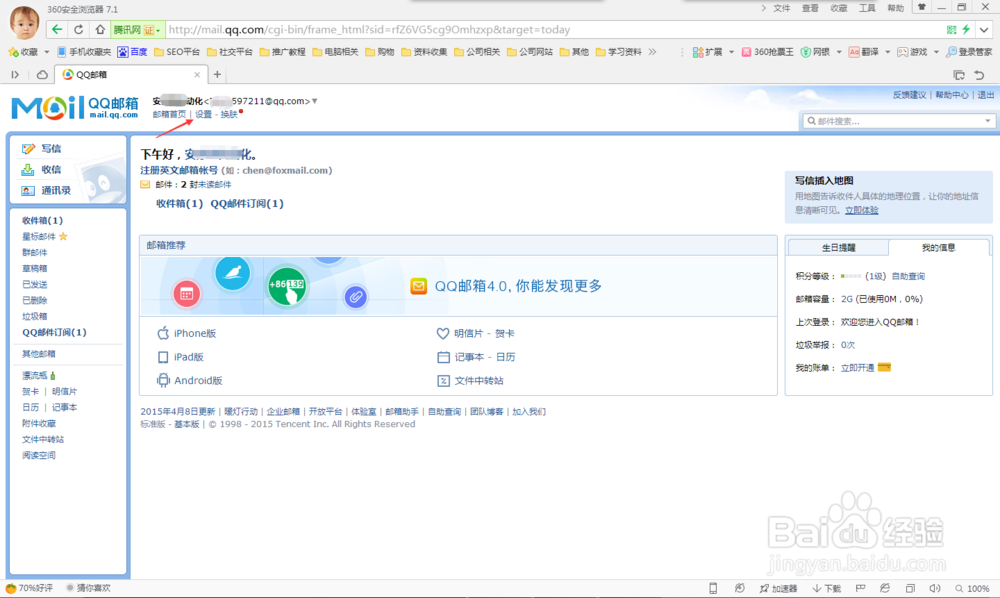The image size is (1000, 598).
Task: Open the 翻译 translate dropdown arrow
Action: 887,52
